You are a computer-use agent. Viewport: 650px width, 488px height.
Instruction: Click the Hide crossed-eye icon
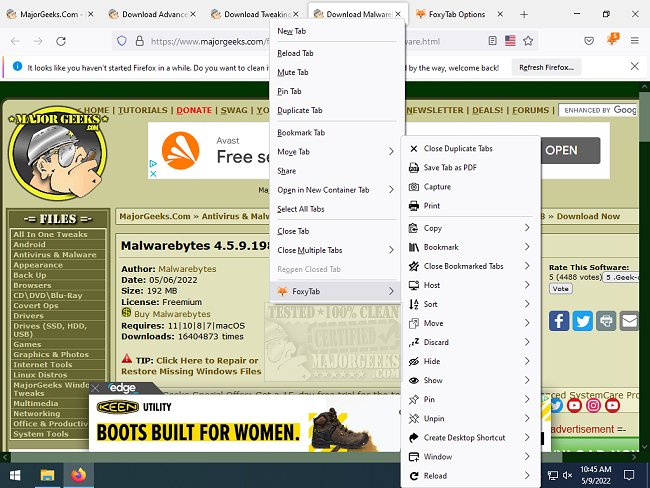(x=414, y=362)
